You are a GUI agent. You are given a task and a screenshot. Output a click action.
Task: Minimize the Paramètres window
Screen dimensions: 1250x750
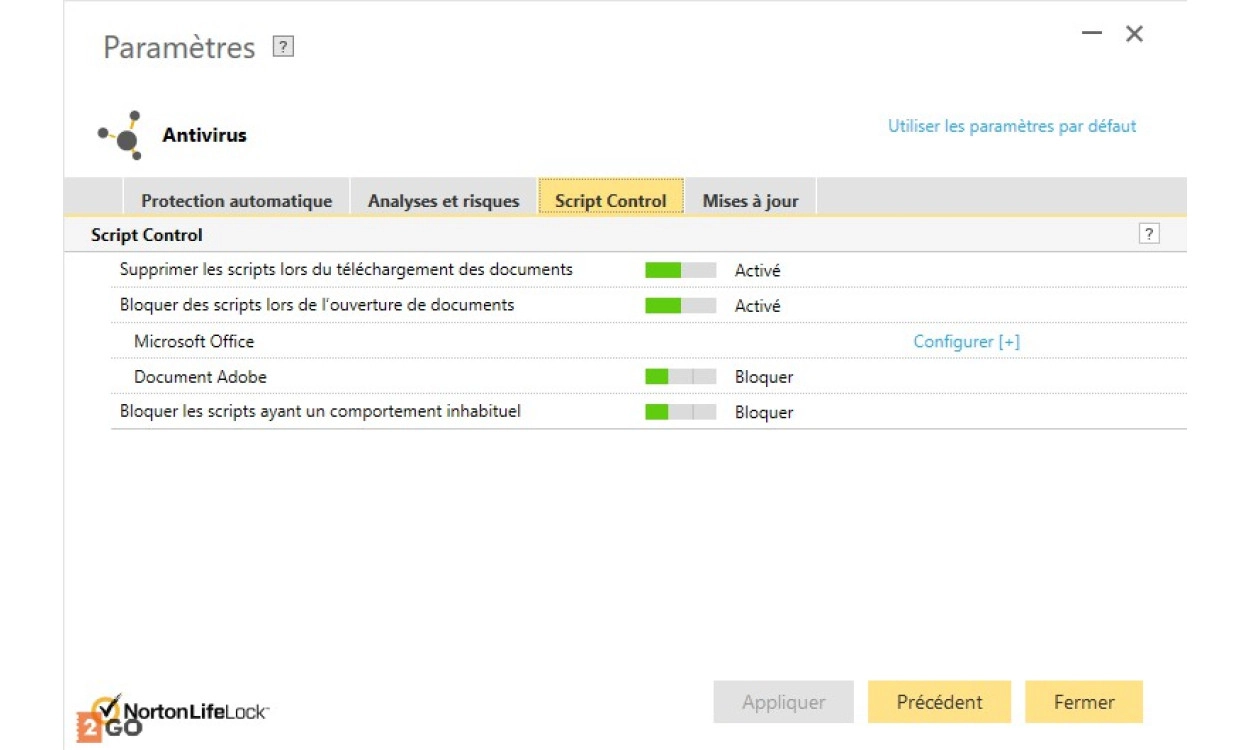point(1092,34)
